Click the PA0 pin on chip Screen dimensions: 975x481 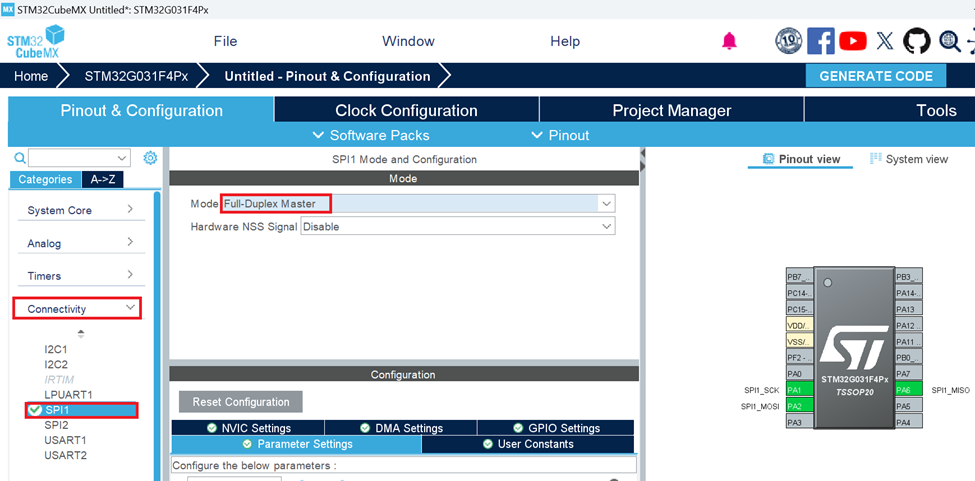800,373
